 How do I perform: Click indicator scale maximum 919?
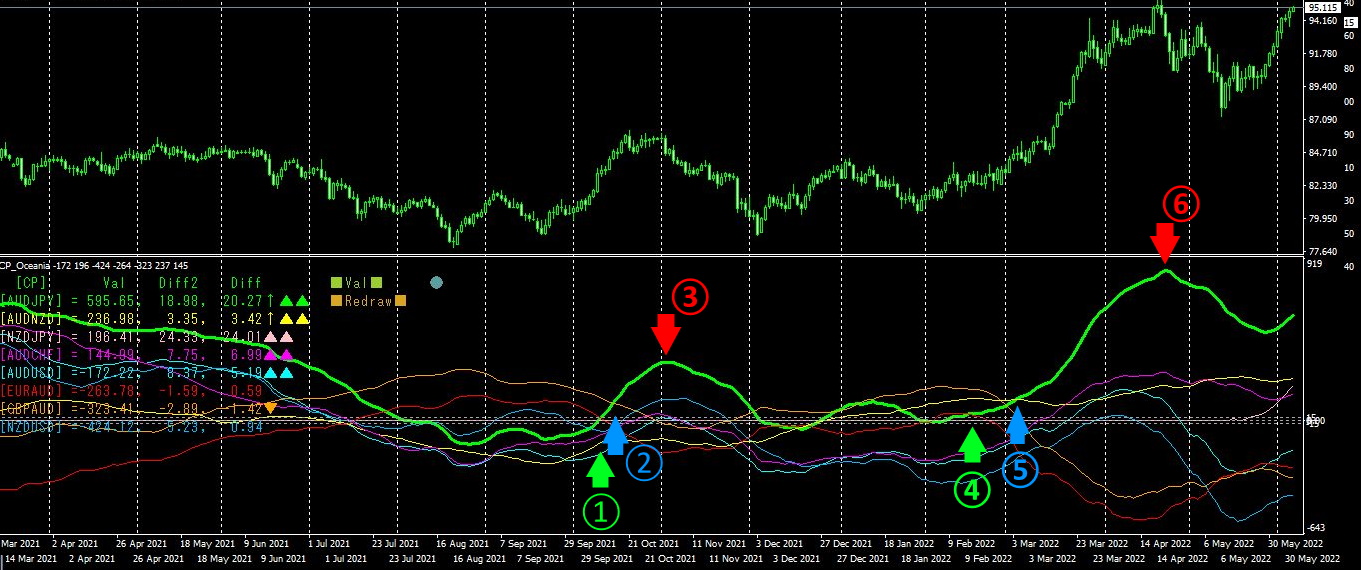pos(1315,264)
